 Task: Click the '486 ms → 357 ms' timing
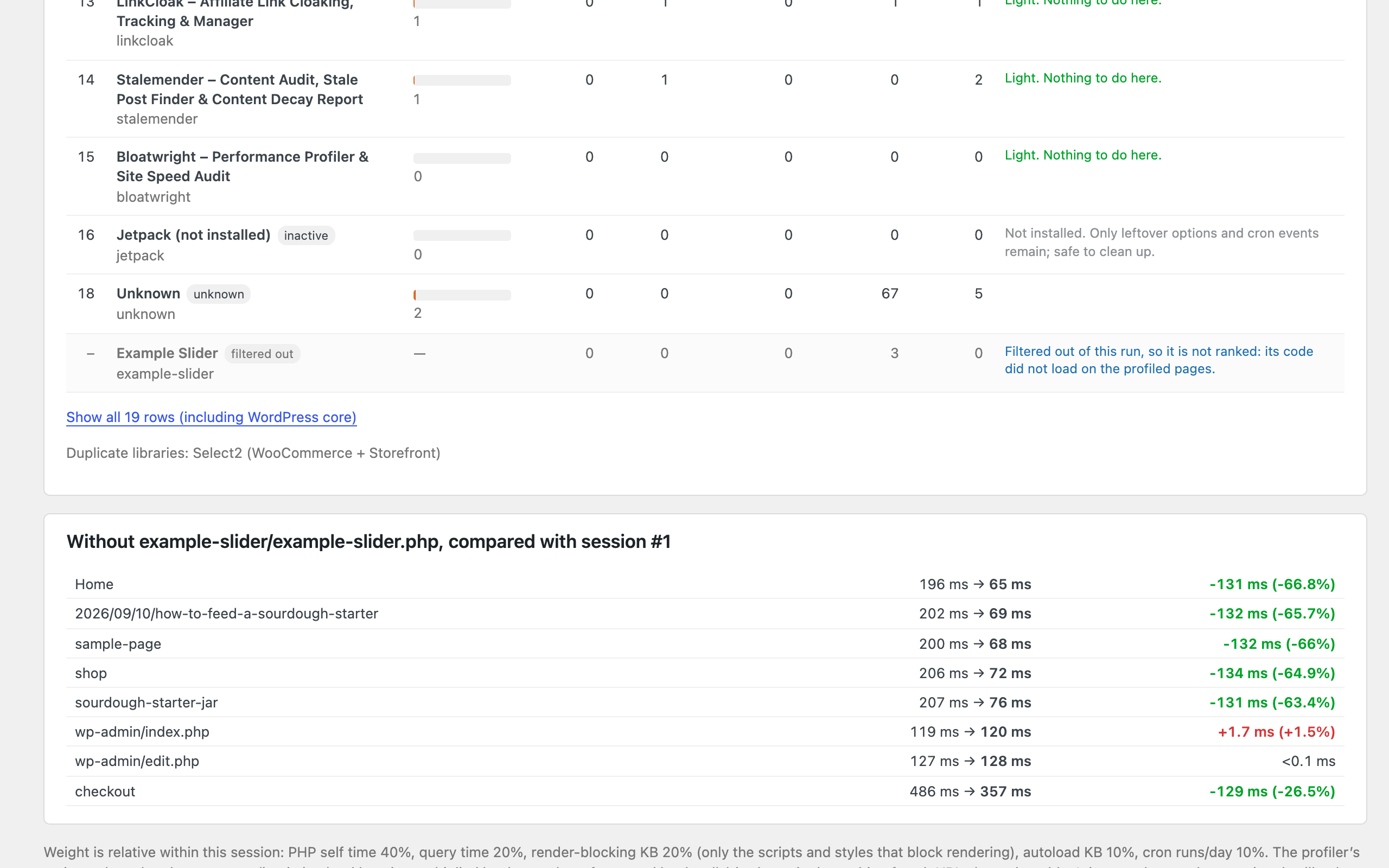pyautogui.click(x=970, y=791)
